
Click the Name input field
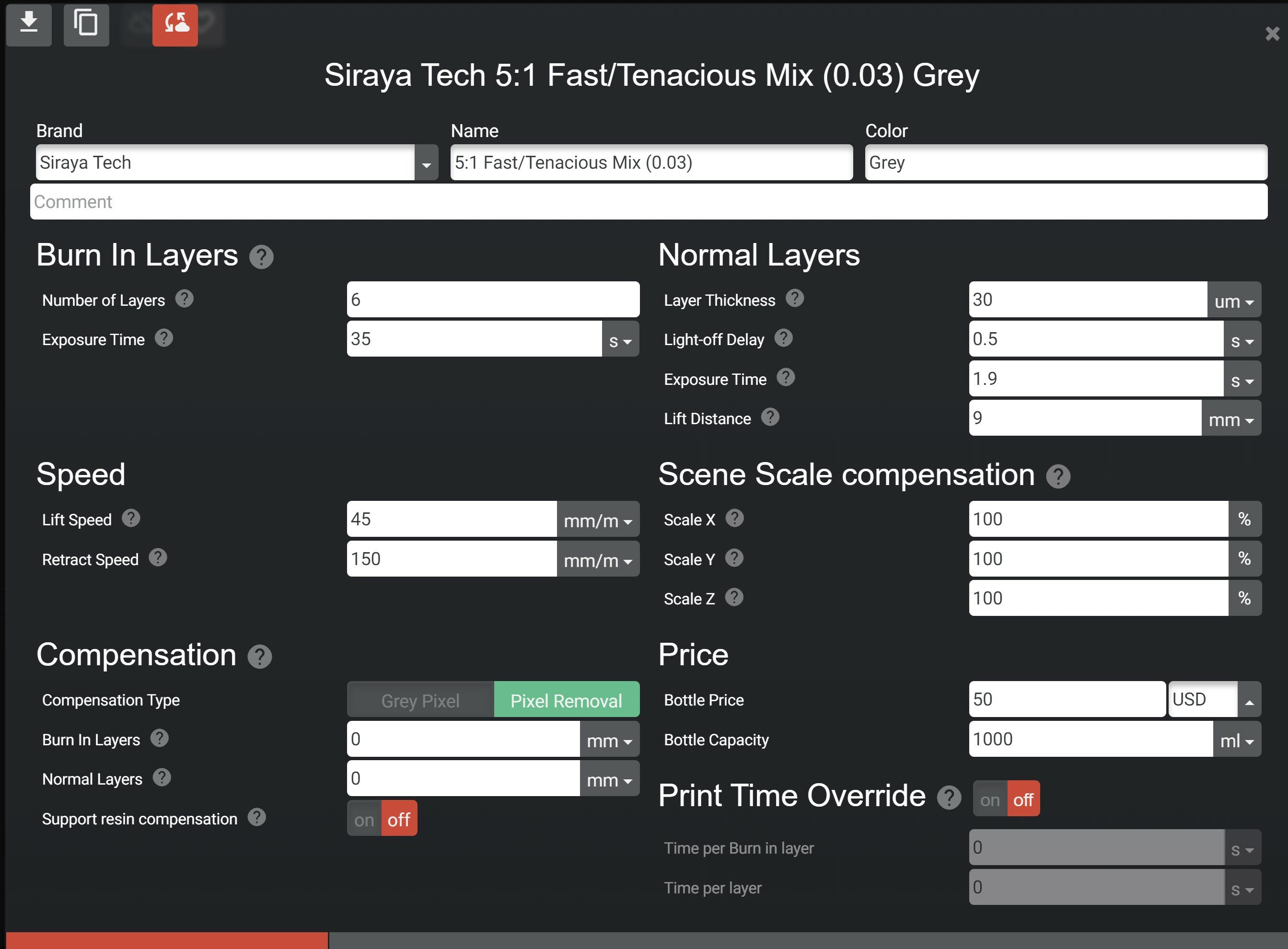(651, 163)
